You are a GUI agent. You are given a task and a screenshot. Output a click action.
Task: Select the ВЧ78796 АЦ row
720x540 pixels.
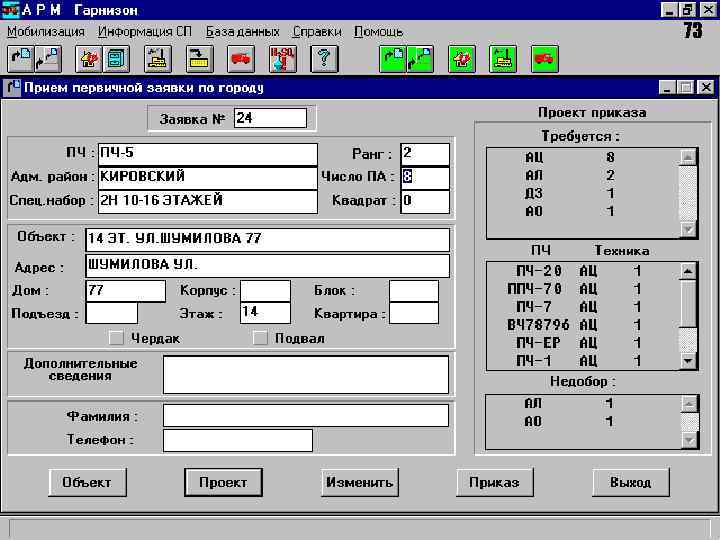tap(582, 325)
